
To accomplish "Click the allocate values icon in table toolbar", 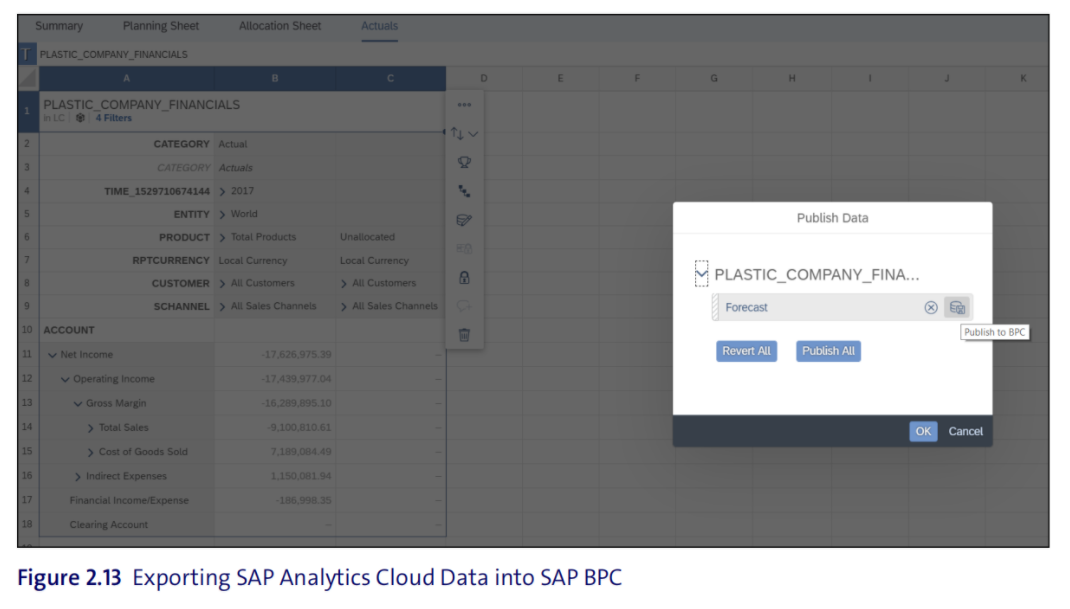I will (x=464, y=220).
